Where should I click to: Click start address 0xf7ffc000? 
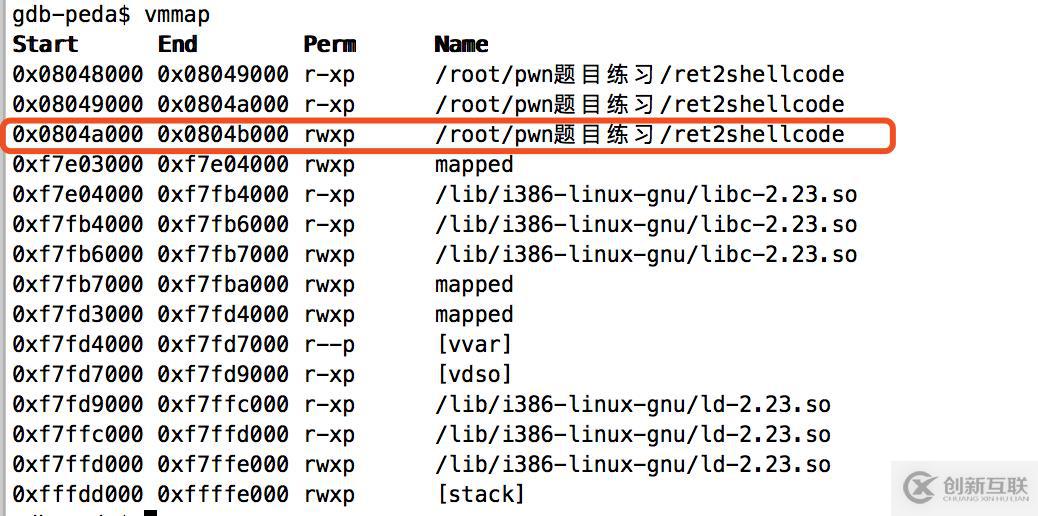coord(77,435)
